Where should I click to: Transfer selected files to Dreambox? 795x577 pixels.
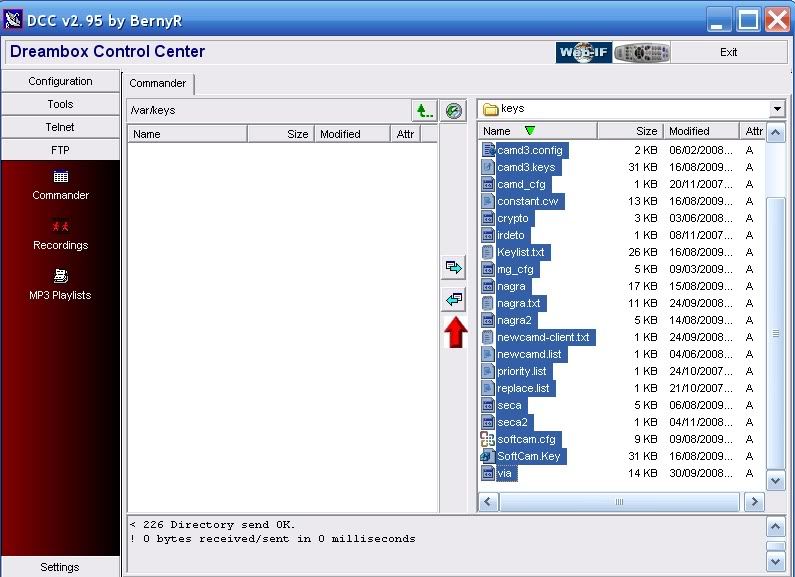tap(453, 299)
